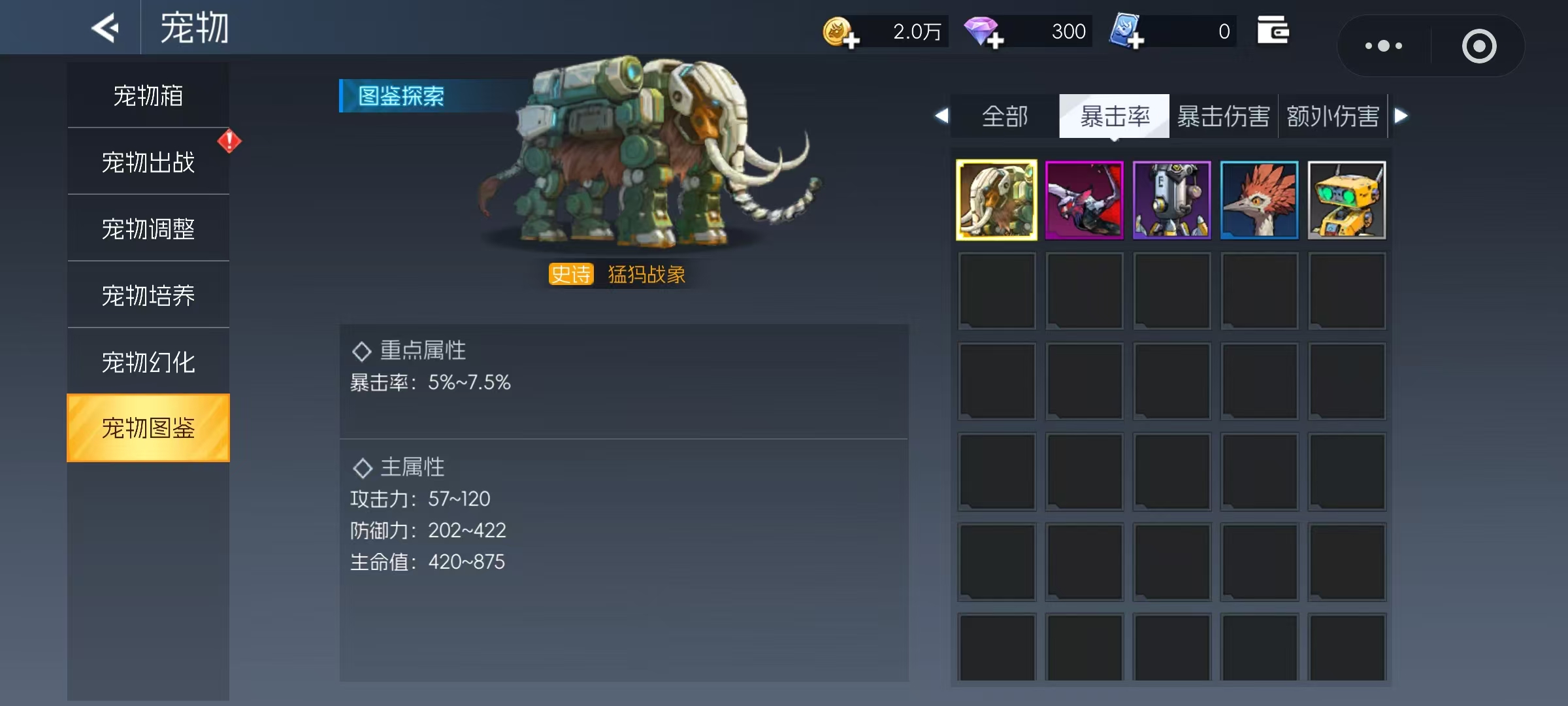This screenshot has width=1568, height=706.
Task: Select the red-crested bird pet thumbnail
Action: [x=1259, y=200]
